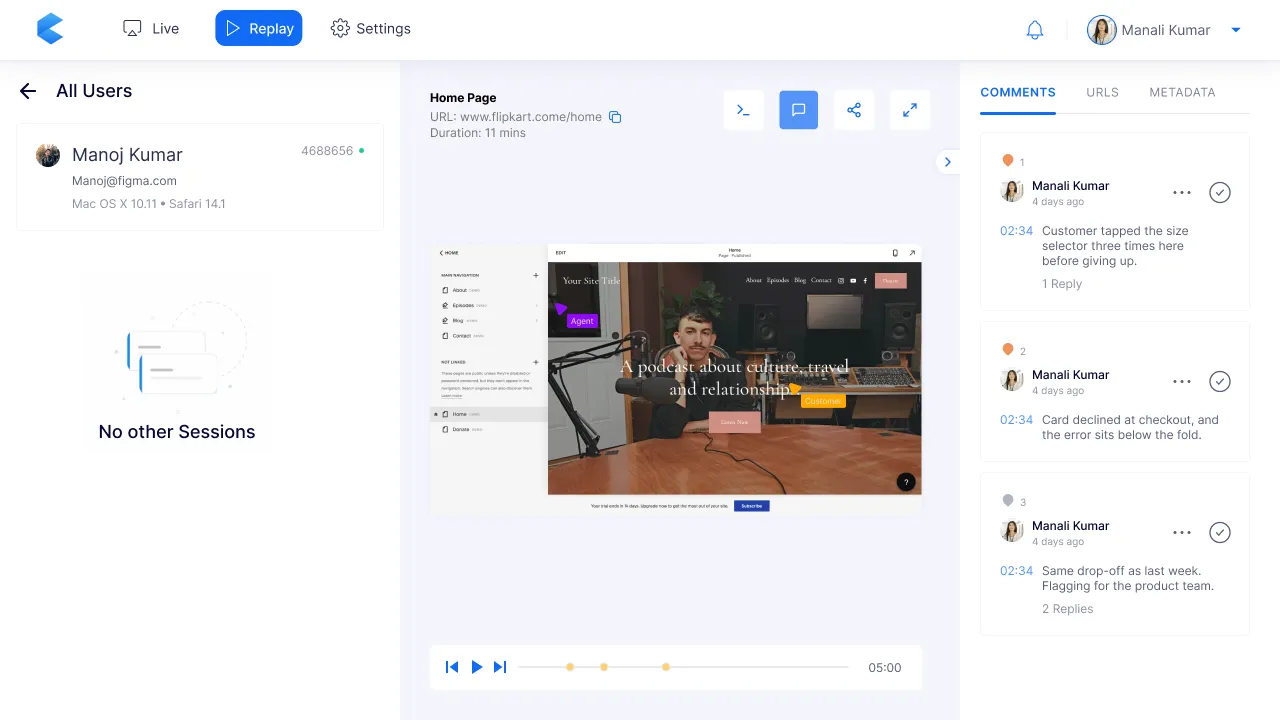Open the 1 Reply thread
This screenshot has width=1280, height=720.
pyautogui.click(x=1062, y=284)
